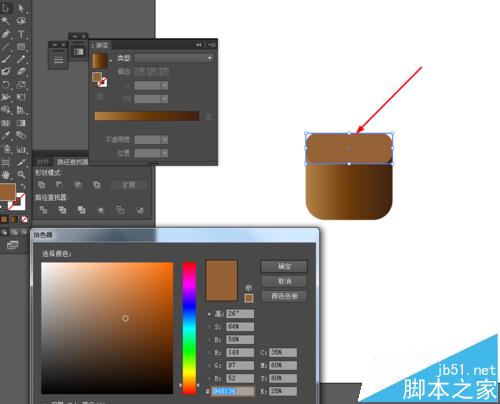The width and height of the screenshot is (500, 404).
Task: Select the Artboard tool
Action: point(6,162)
